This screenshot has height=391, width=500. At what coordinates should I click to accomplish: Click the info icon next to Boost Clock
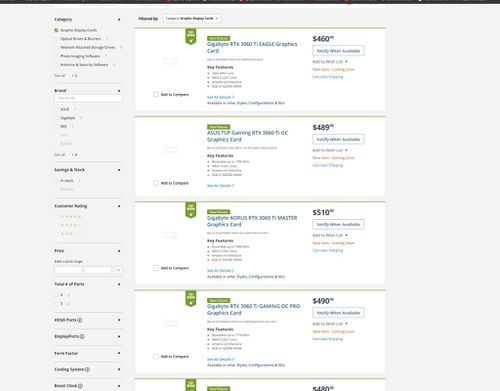[80, 386]
